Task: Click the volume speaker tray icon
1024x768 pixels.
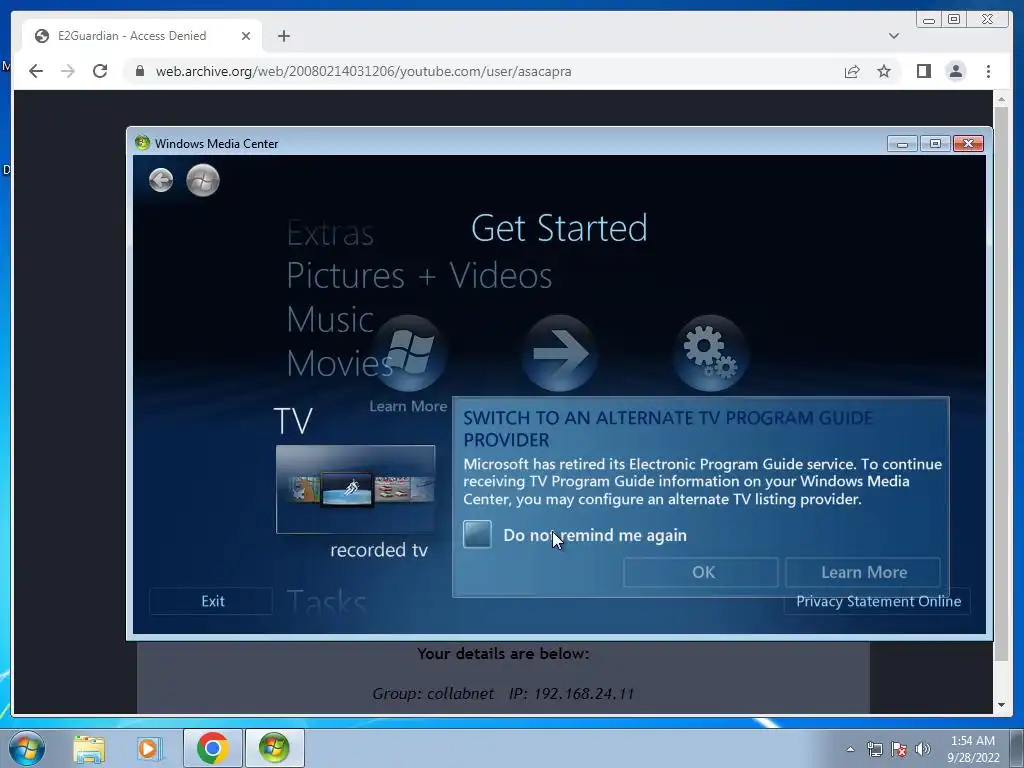Action: click(x=923, y=750)
